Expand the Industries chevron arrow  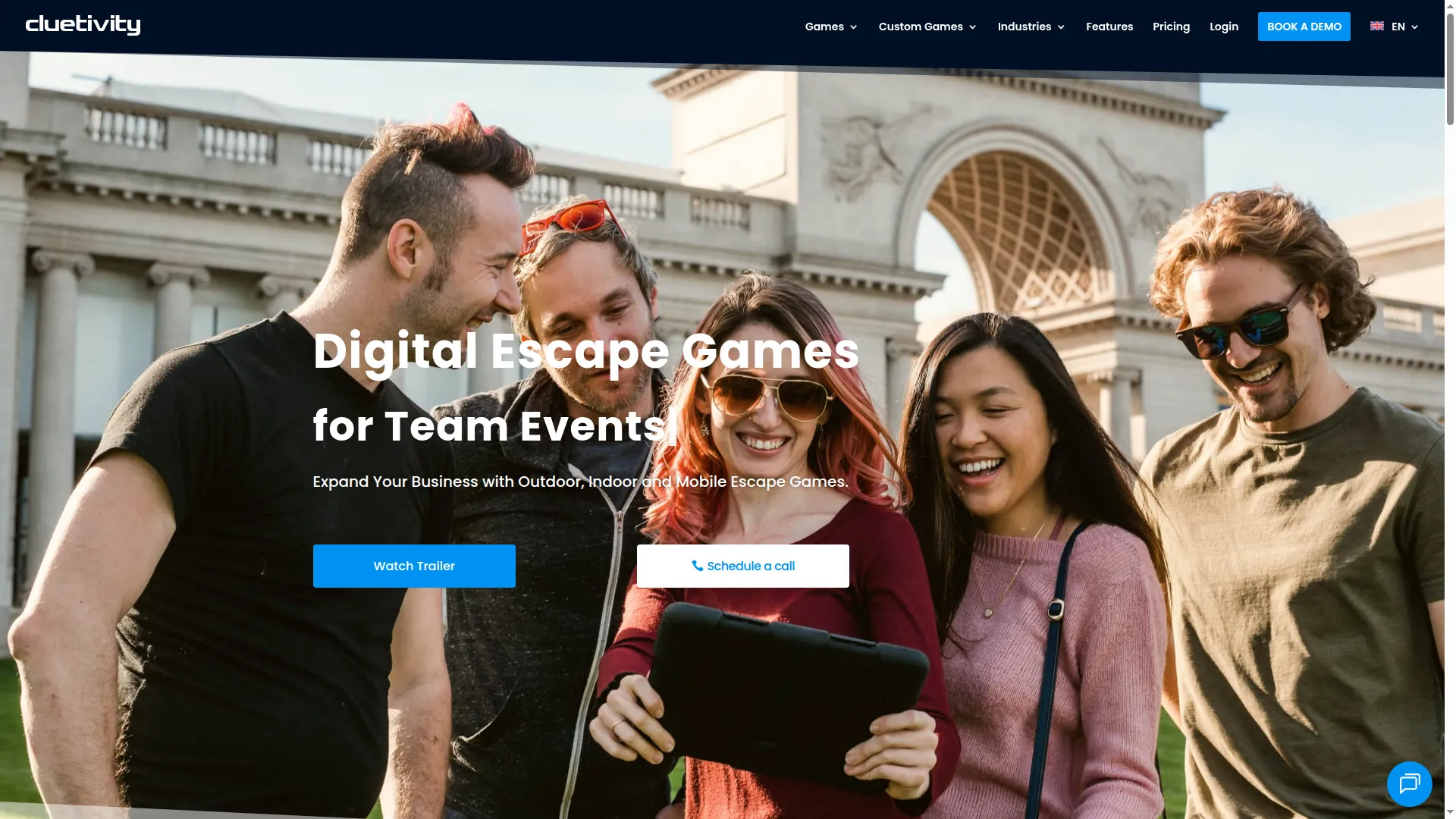[x=1061, y=27]
